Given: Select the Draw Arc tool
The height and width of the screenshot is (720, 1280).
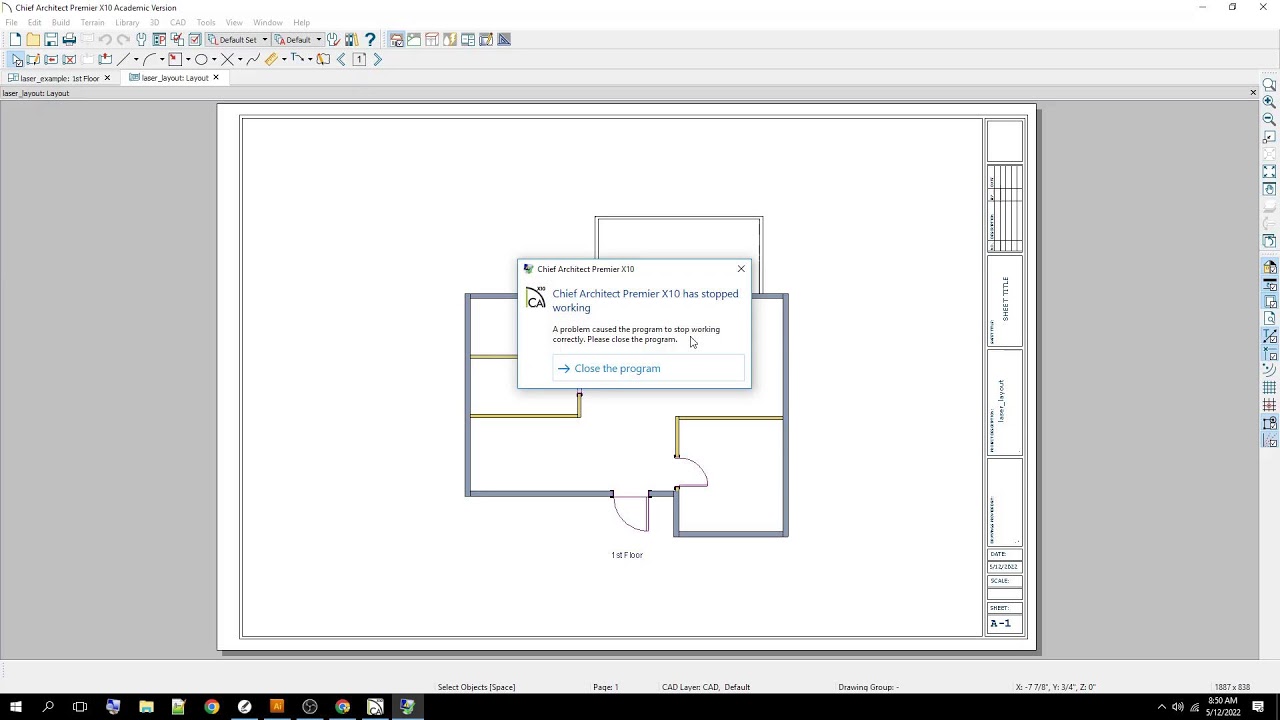Looking at the screenshot, I should [x=150, y=59].
